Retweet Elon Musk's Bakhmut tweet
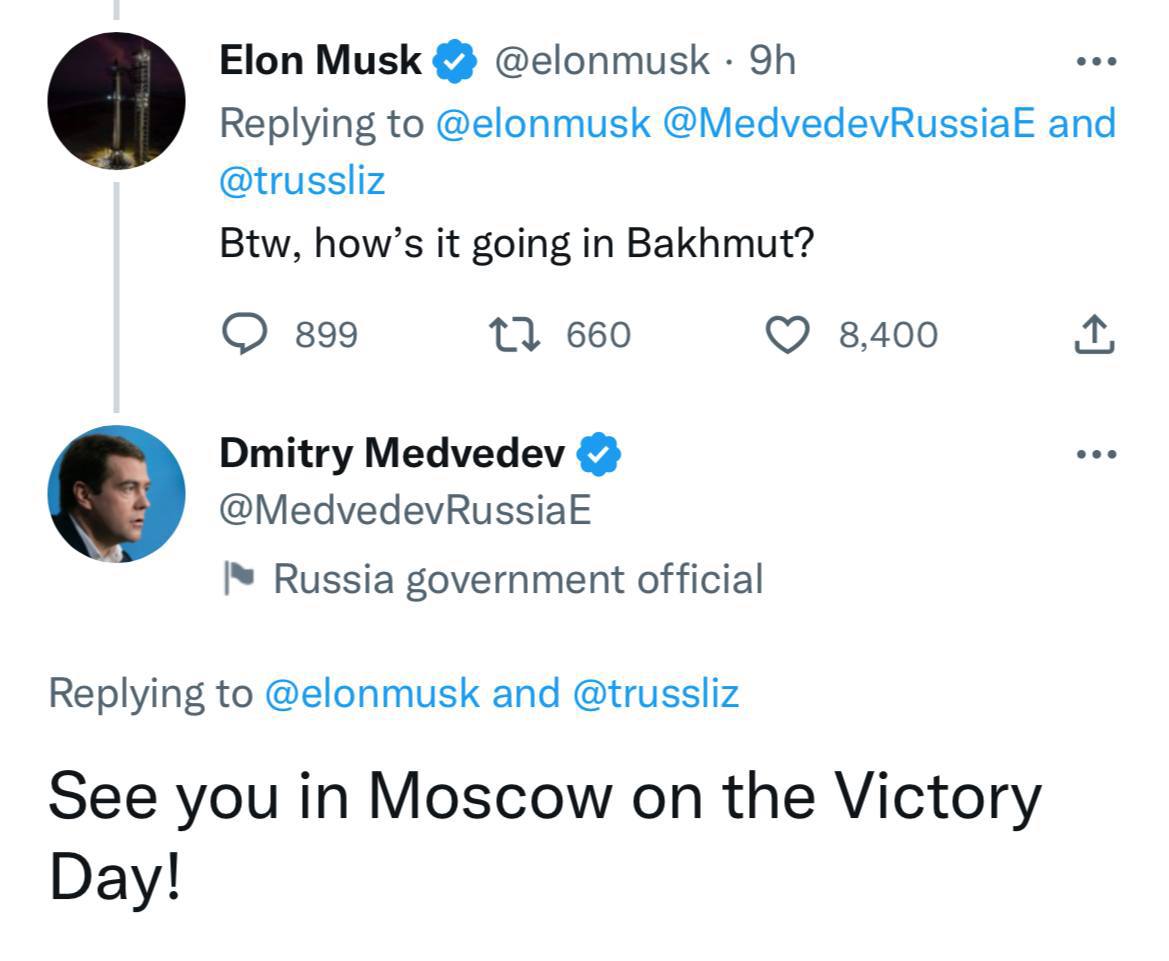 (x=514, y=334)
